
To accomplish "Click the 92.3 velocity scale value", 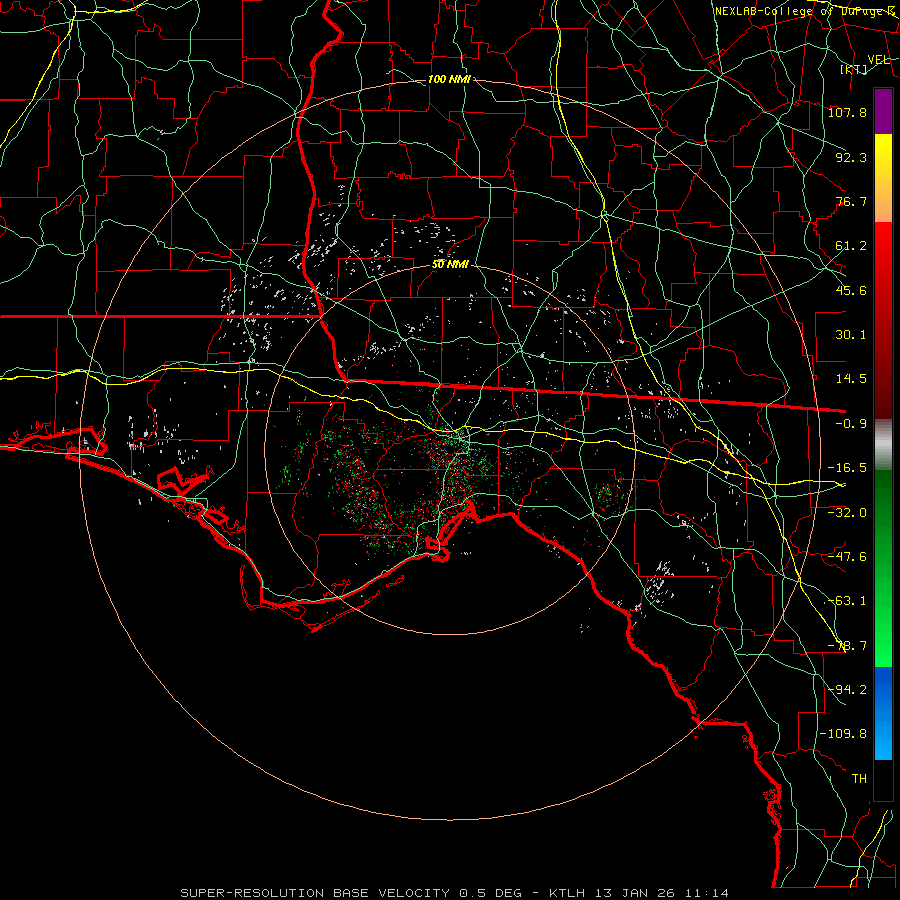I will [851, 157].
